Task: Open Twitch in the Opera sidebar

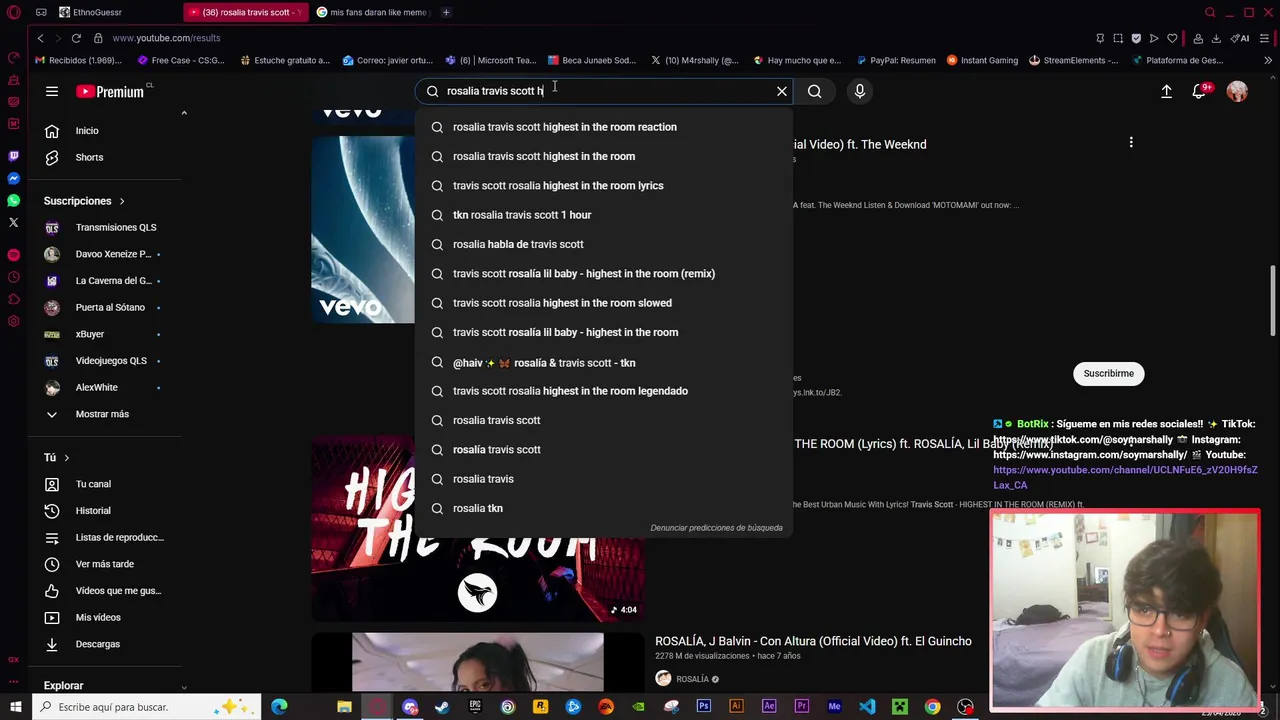Action: [13, 156]
